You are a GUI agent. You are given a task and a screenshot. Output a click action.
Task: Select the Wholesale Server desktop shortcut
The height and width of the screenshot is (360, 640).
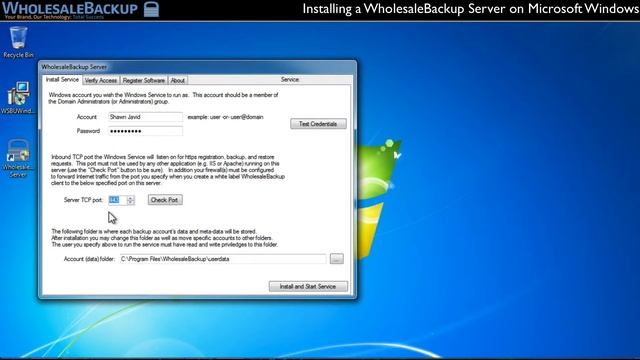pos(18,158)
